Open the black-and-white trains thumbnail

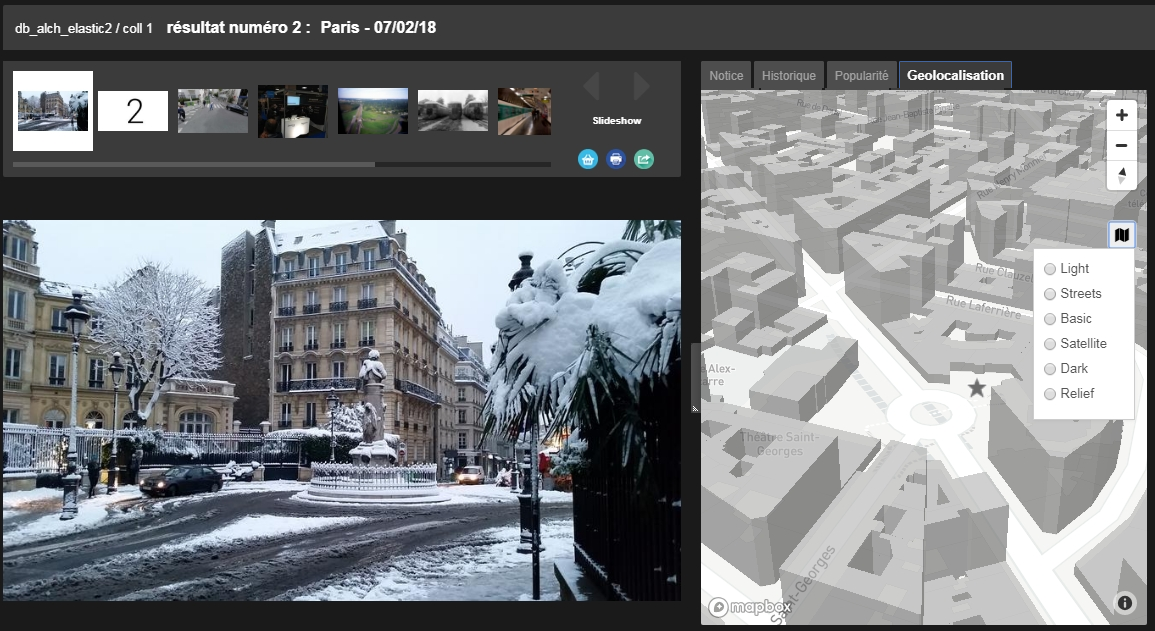pos(453,111)
